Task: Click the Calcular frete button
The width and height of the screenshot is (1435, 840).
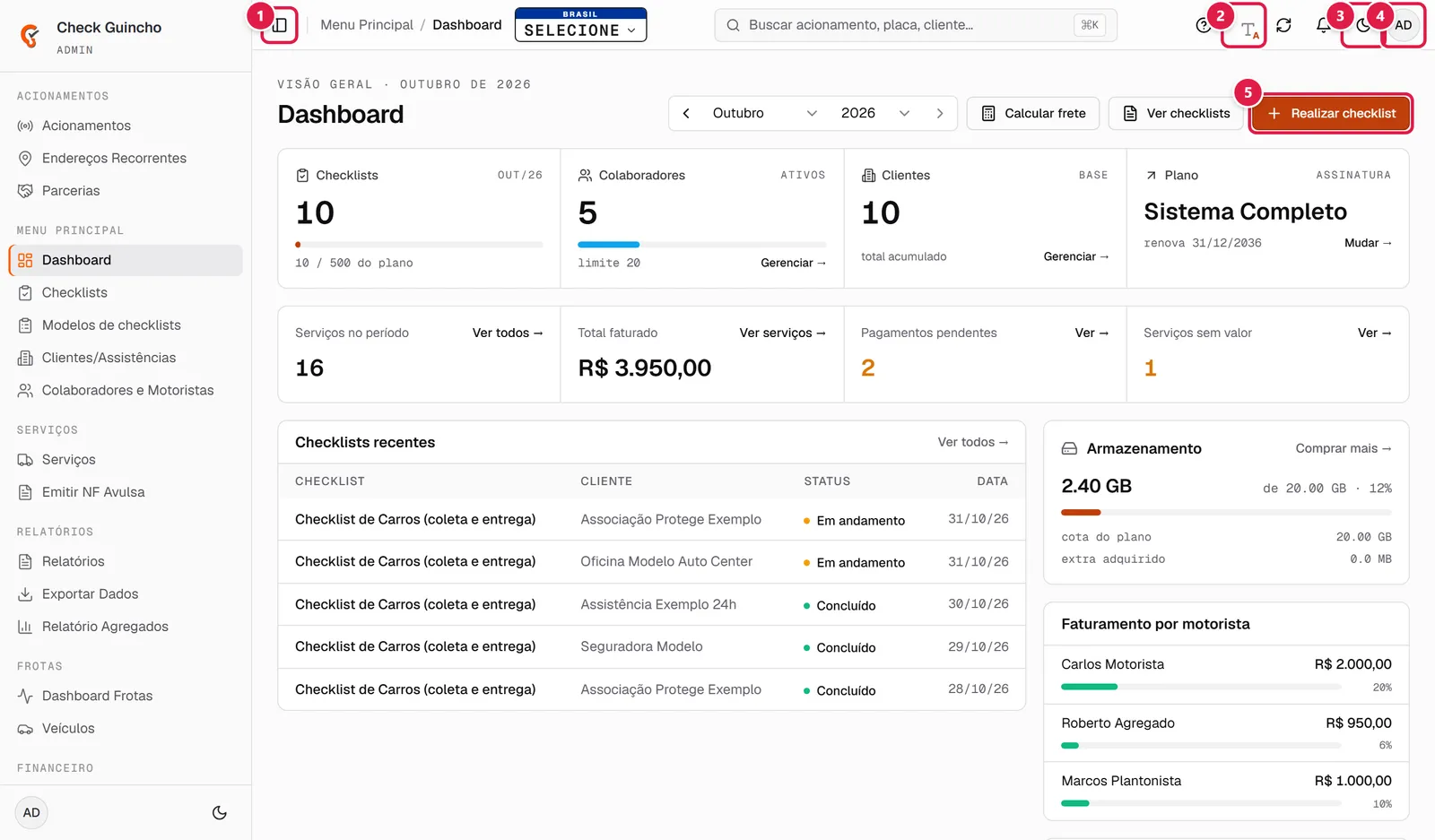Action: 1033,113
